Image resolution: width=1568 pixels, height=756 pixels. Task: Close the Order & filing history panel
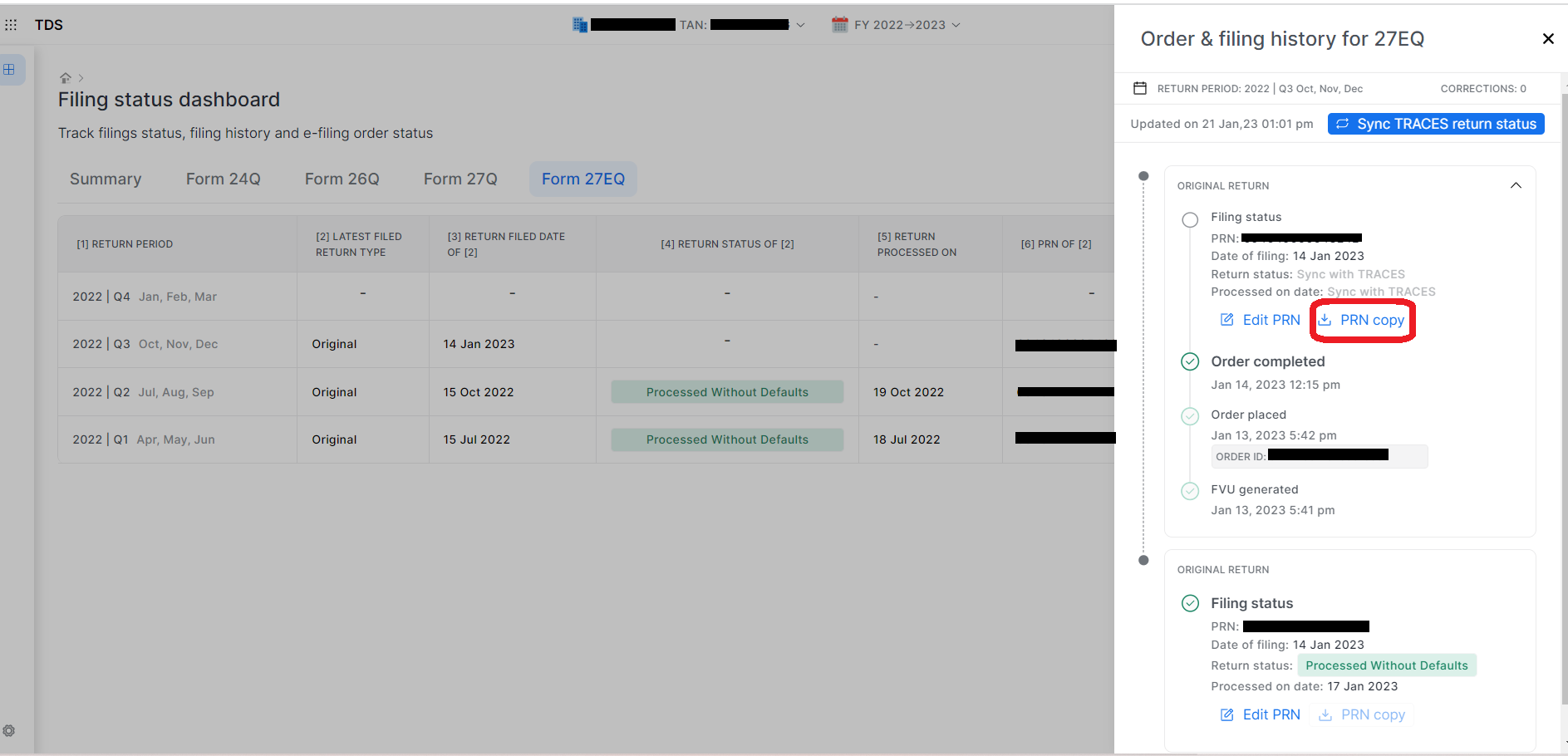point(1547,39)
